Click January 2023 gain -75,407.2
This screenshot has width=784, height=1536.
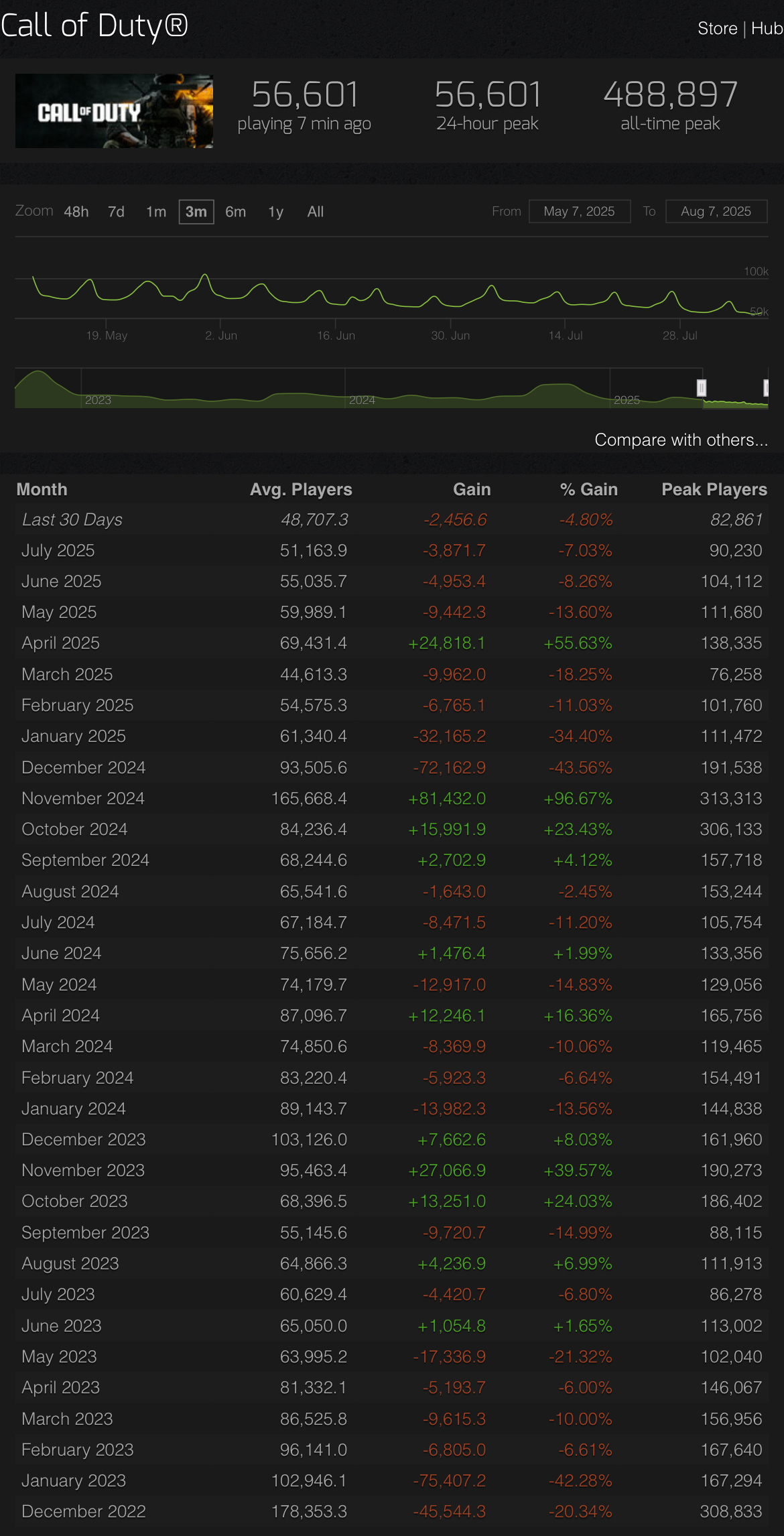coord(450,1480)
